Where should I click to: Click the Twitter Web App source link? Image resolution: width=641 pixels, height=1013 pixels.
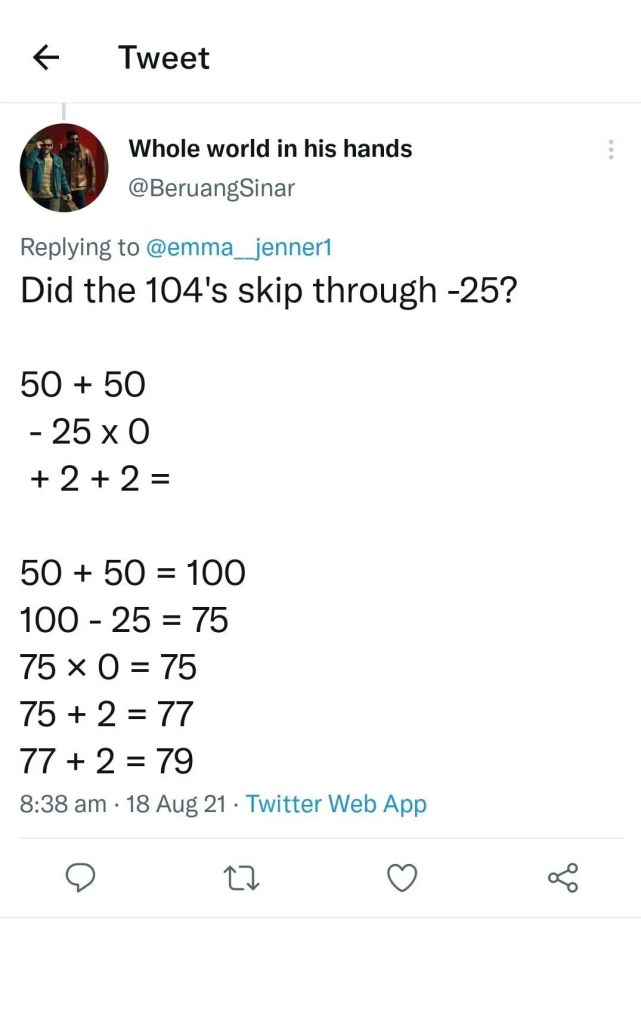tap(336, 804)
